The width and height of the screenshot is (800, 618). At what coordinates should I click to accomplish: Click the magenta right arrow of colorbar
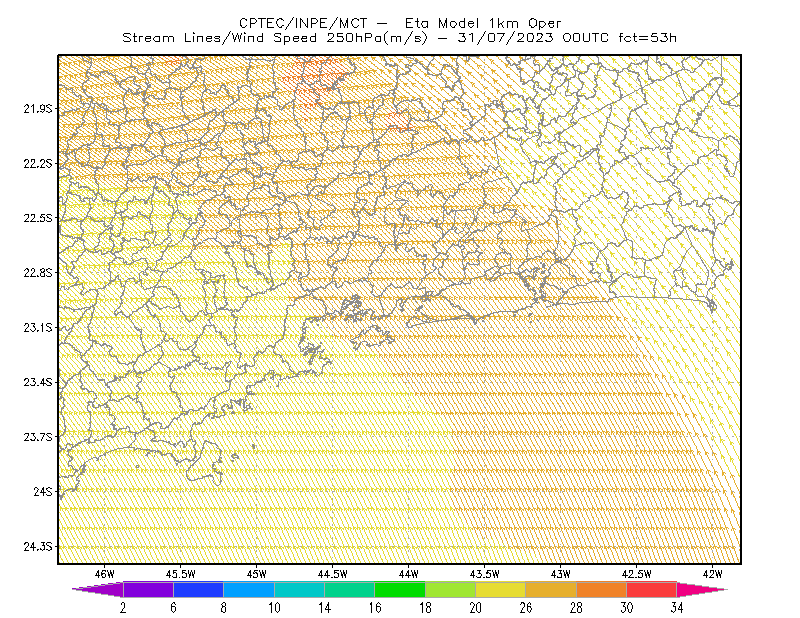702,589
